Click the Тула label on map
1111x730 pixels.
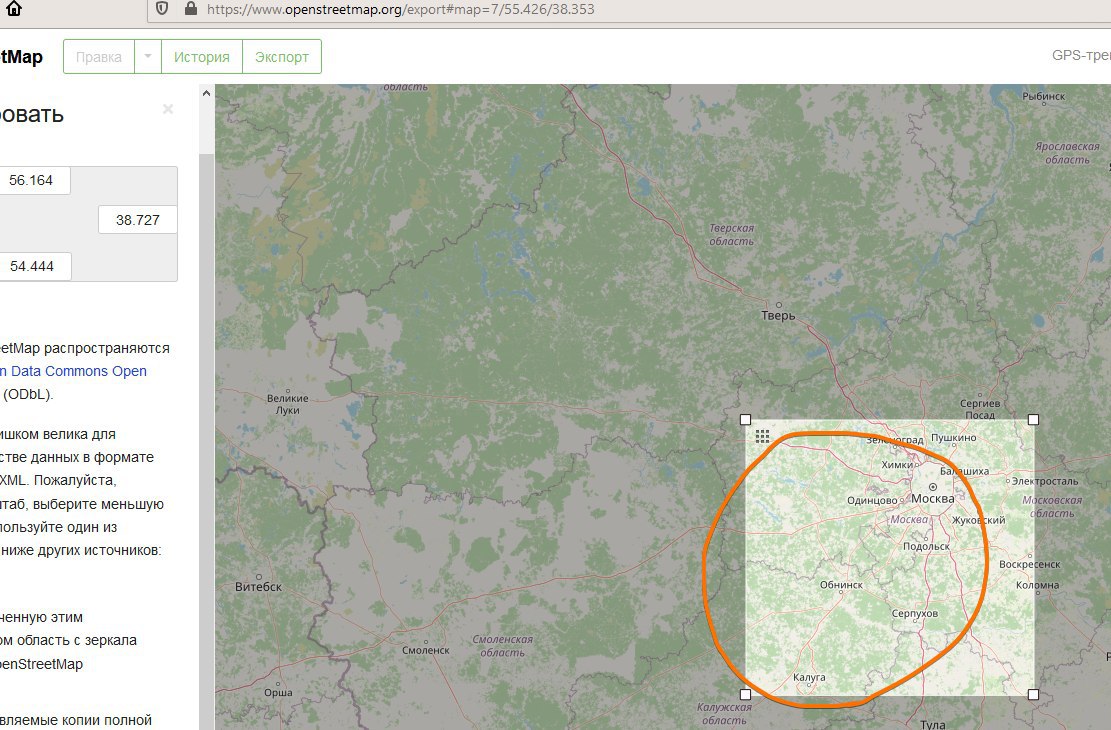pos(932,724)
